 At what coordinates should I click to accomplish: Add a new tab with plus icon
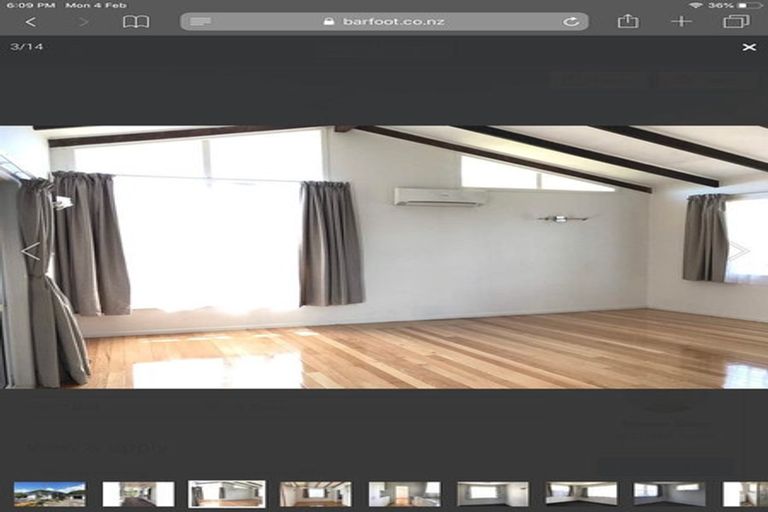coord(681,22)
